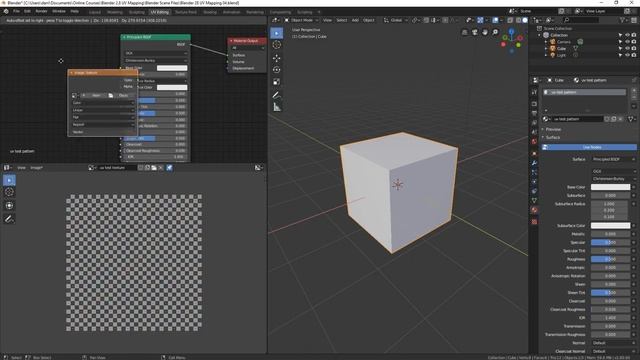Hide the Light object in outliner
Screen dimensions: 640x360
point(627,55)
